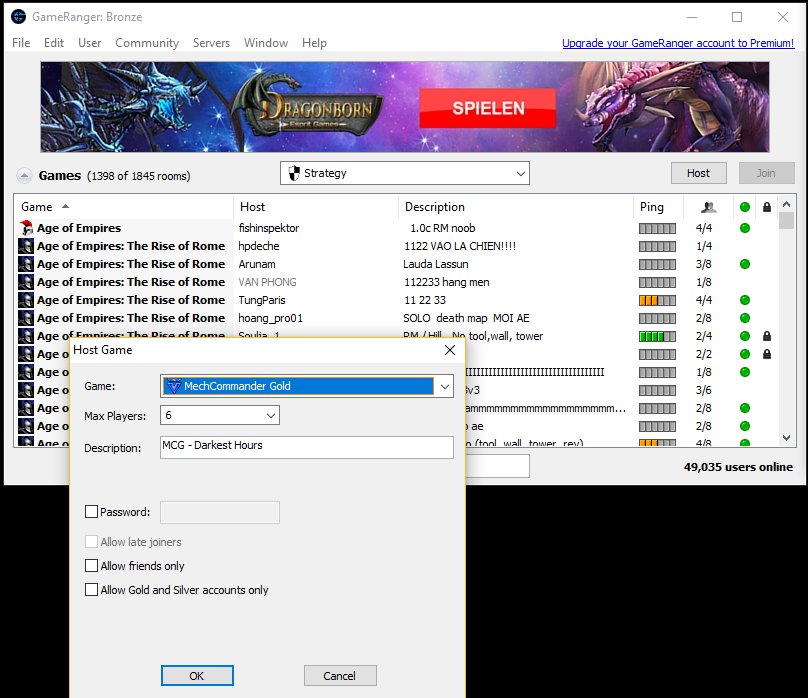Click the games list scroll down arrow

pyautogui.click(x=786, y=438)
